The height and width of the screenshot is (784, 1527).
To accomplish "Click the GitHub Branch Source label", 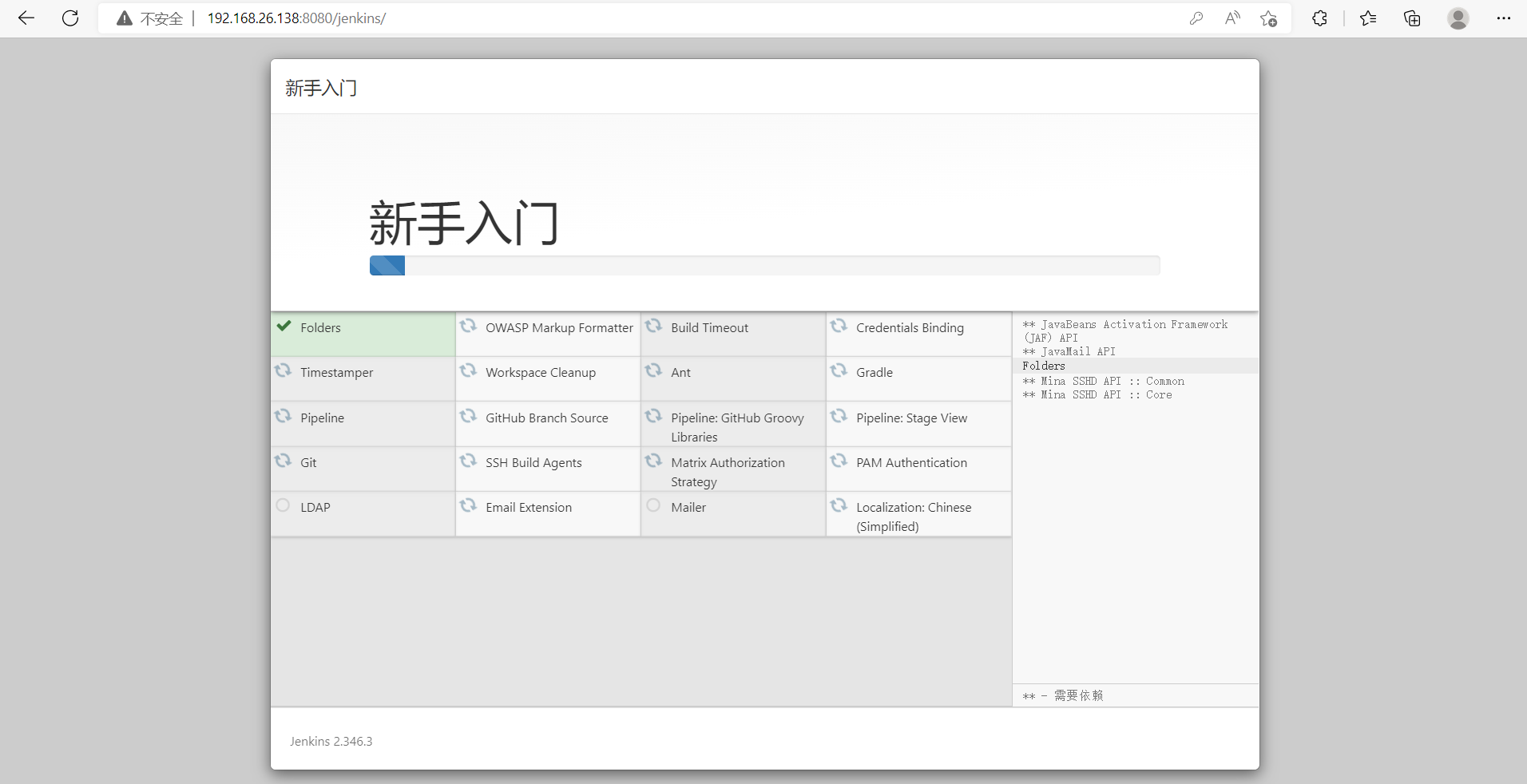I will pos(547,418).
